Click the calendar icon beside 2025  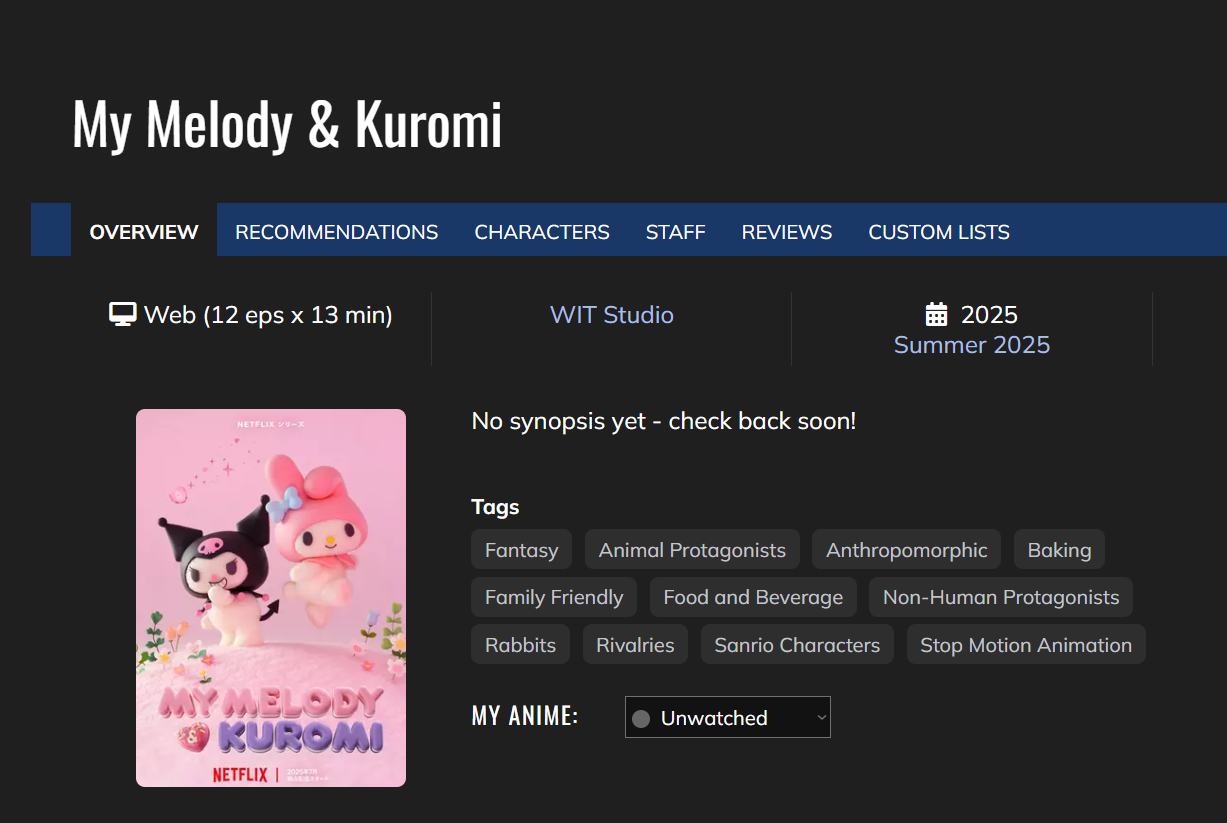click(936, 315)
